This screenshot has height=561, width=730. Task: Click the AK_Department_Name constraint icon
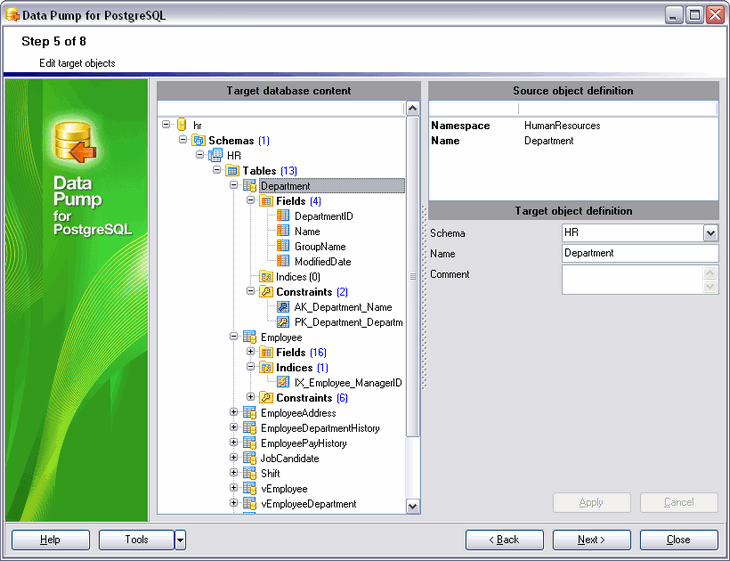point(283,307)
